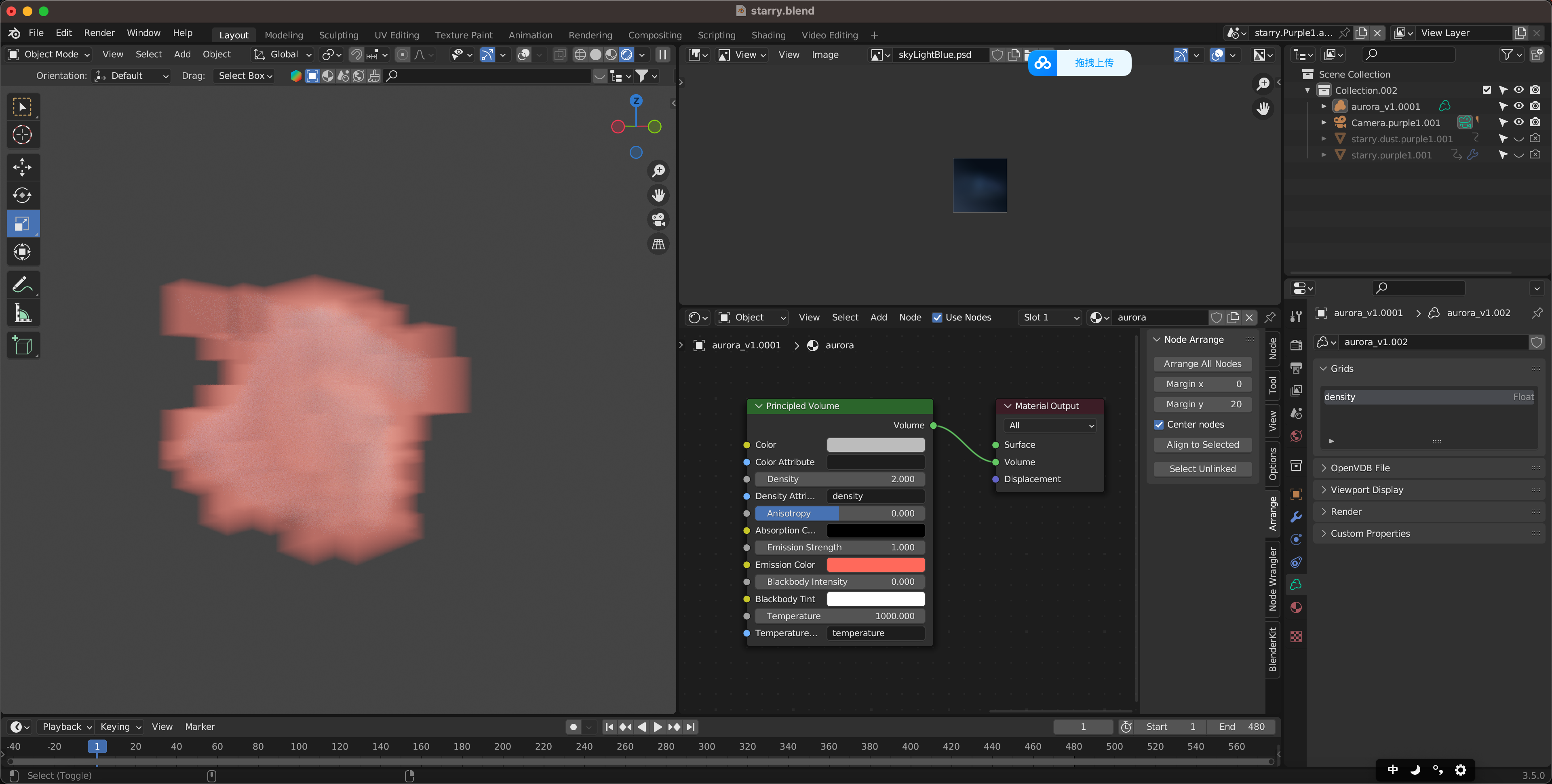This screenshot has width=1552, height=784.
Task: Open the Emission Color swatch
Action: click(875, 565)
